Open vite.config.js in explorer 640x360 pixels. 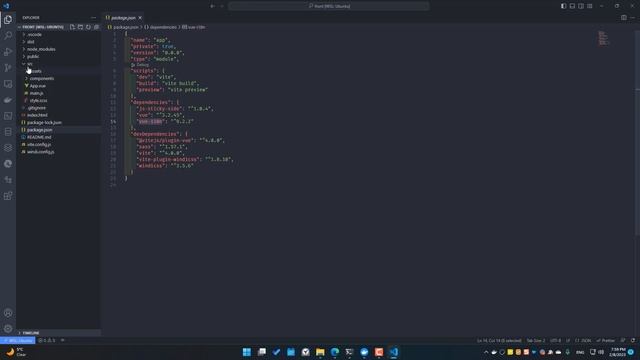(59, 144)
